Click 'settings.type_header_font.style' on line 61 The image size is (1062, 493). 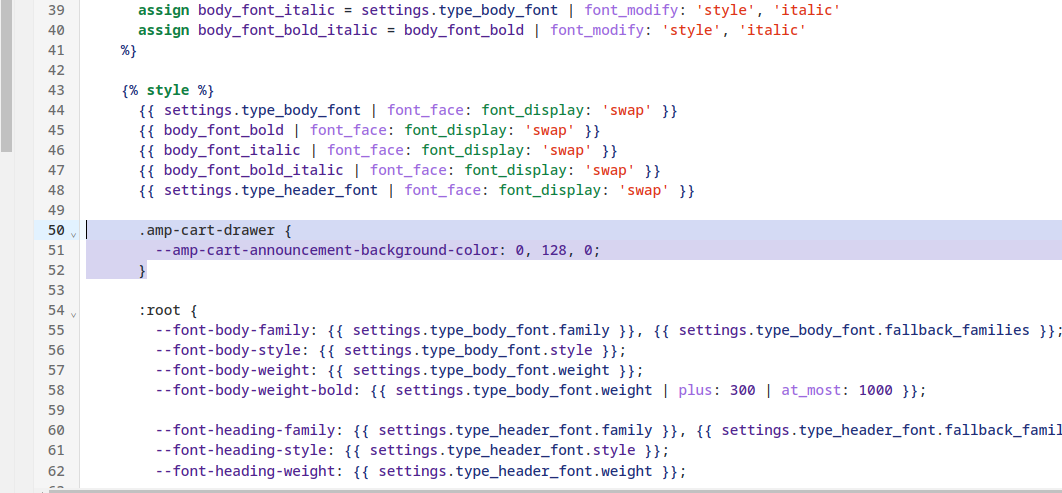(x=503, y=450)
